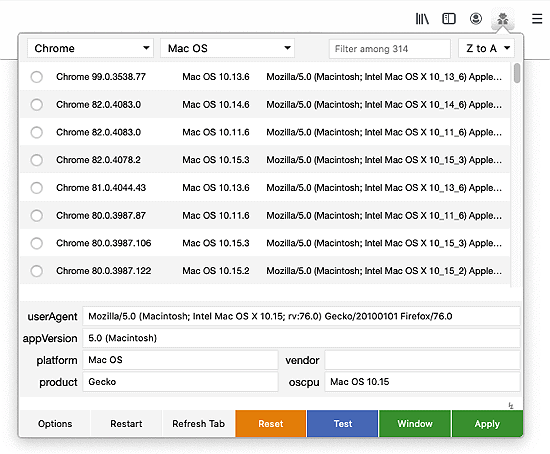Open the Z to A sort dropdown
The image size is (550, 454).
[x=487, y=48]
